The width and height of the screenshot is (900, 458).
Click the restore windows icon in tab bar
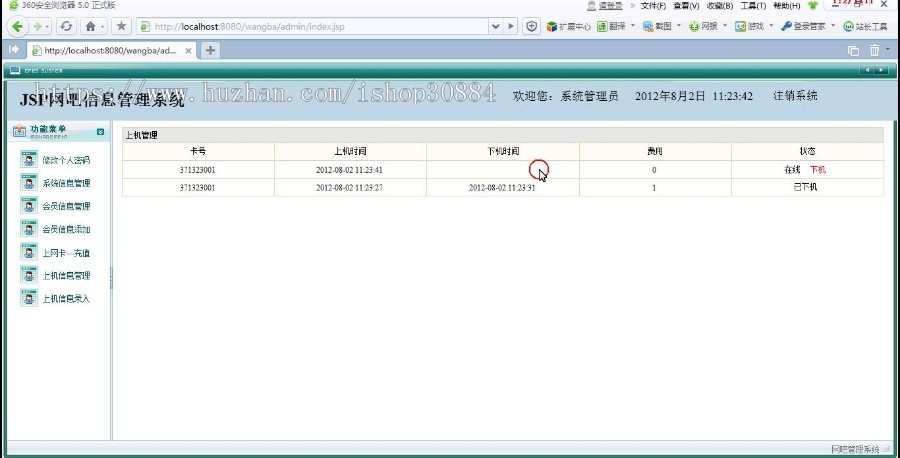854,51
